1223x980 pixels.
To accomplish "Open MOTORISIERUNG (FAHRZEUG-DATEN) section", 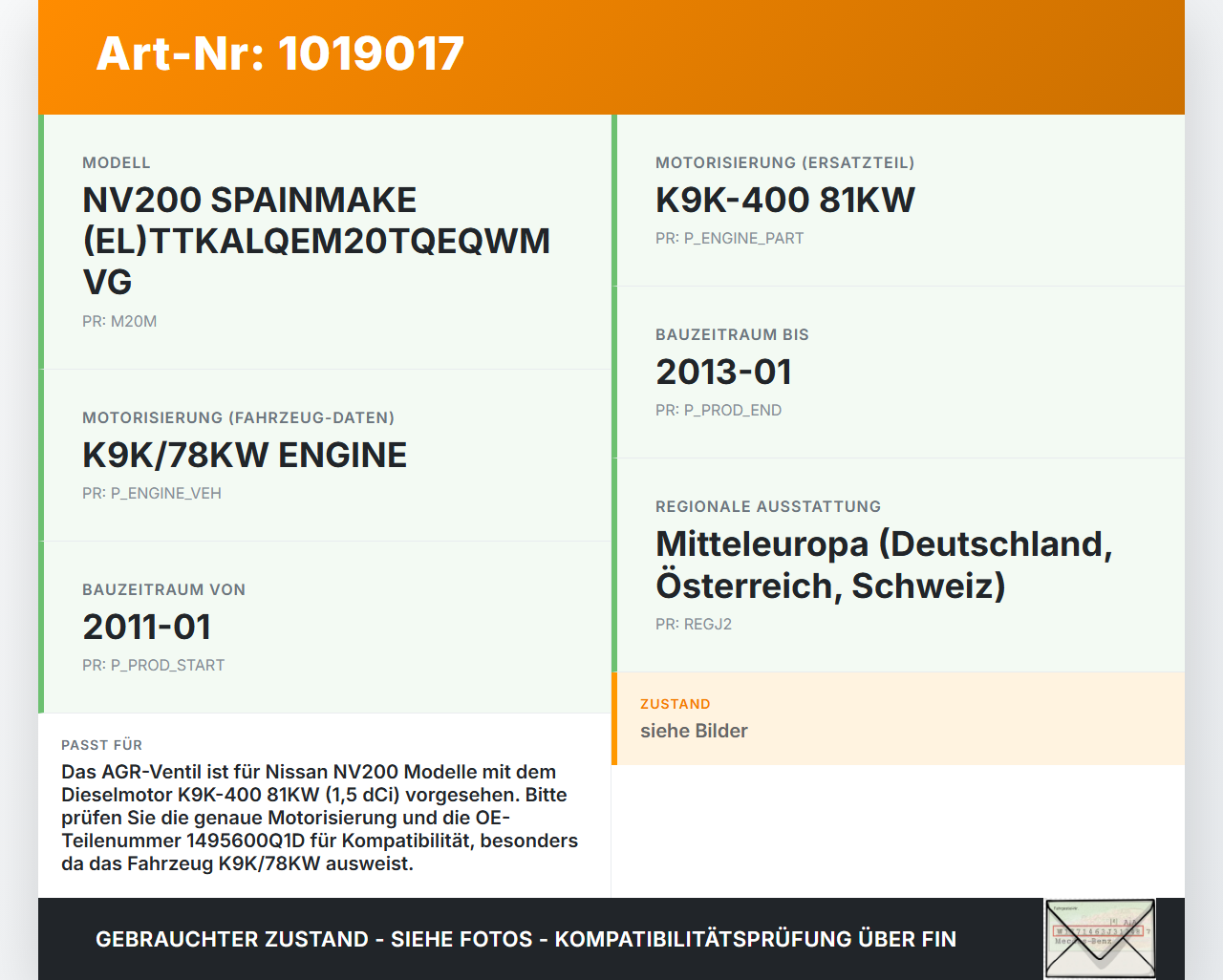I will [x=239, y=417].
